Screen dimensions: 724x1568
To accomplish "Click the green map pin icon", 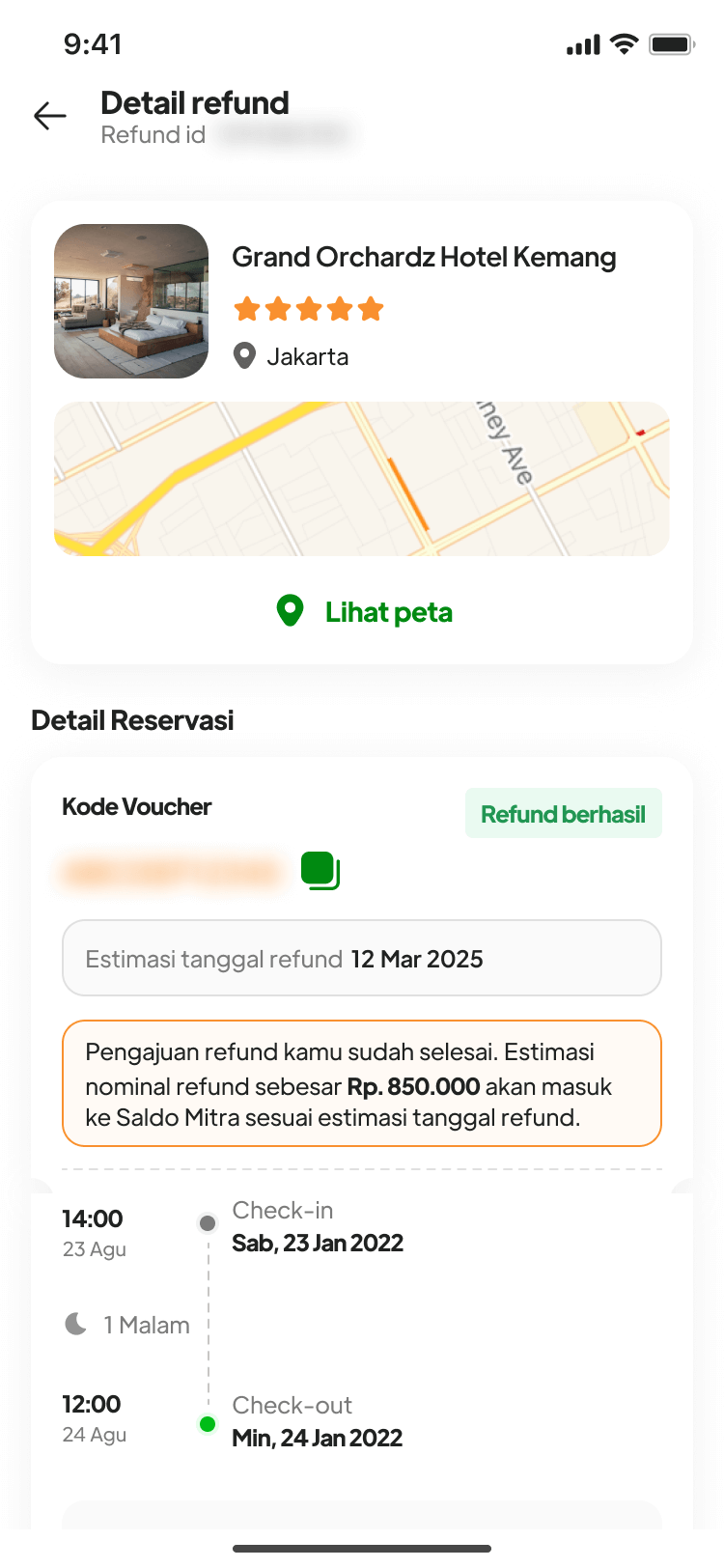I will 290,611.
